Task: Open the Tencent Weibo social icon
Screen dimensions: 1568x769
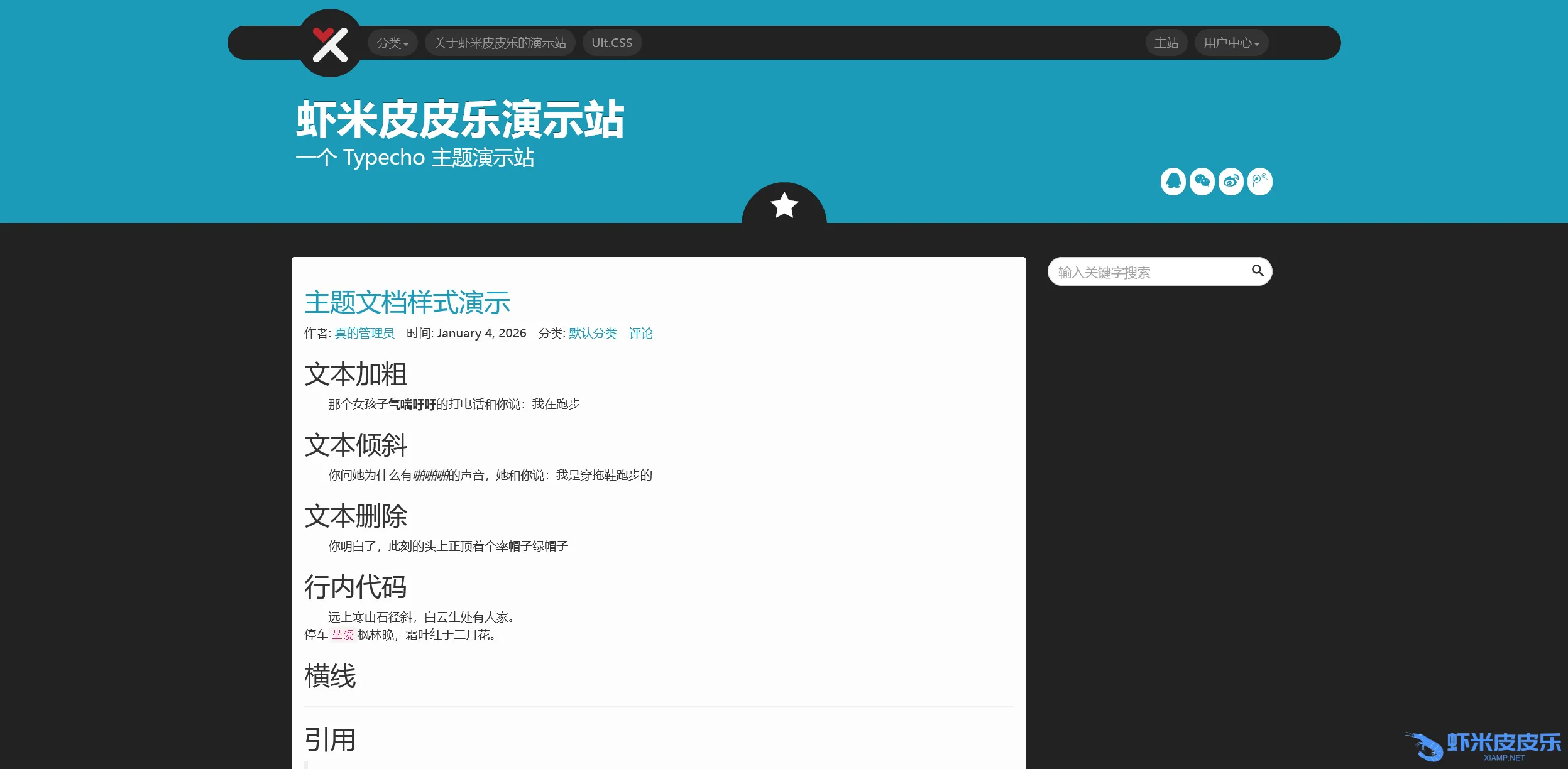Action: (1259, 182)
